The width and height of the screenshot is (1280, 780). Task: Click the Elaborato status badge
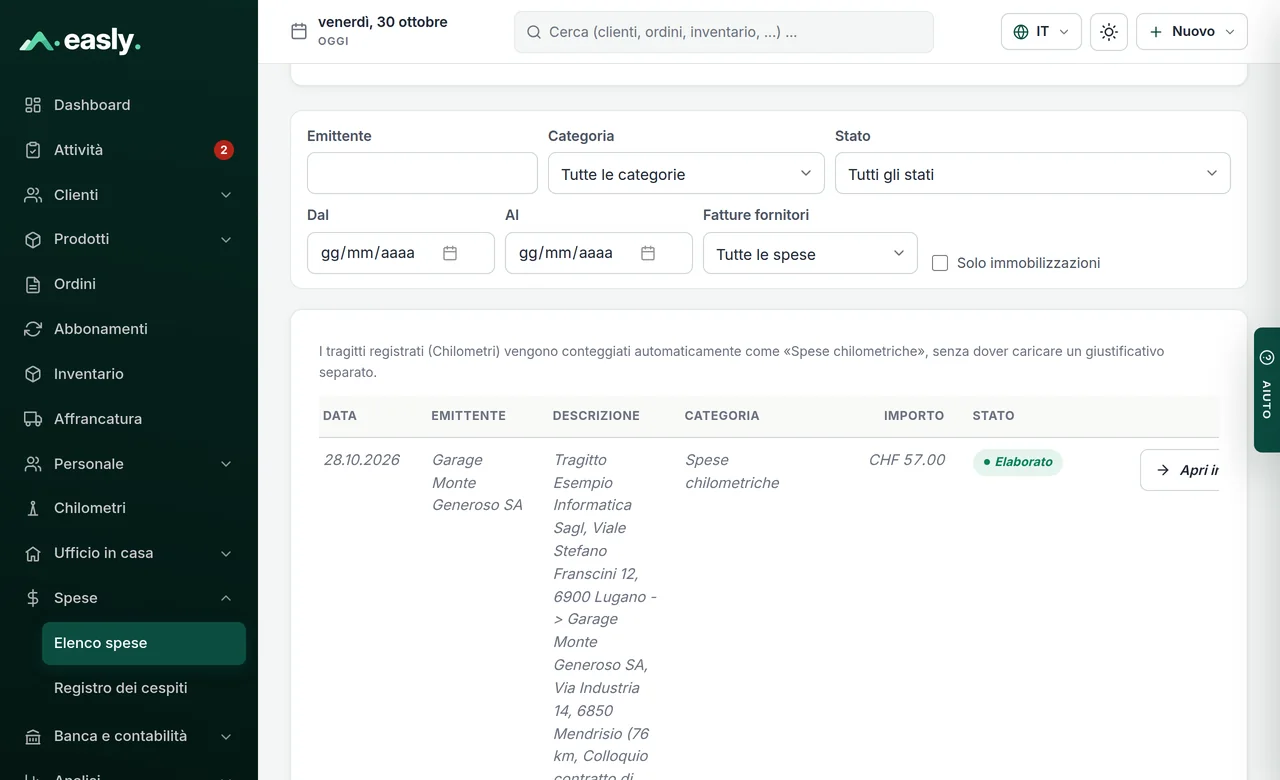tap(1017, 462)
